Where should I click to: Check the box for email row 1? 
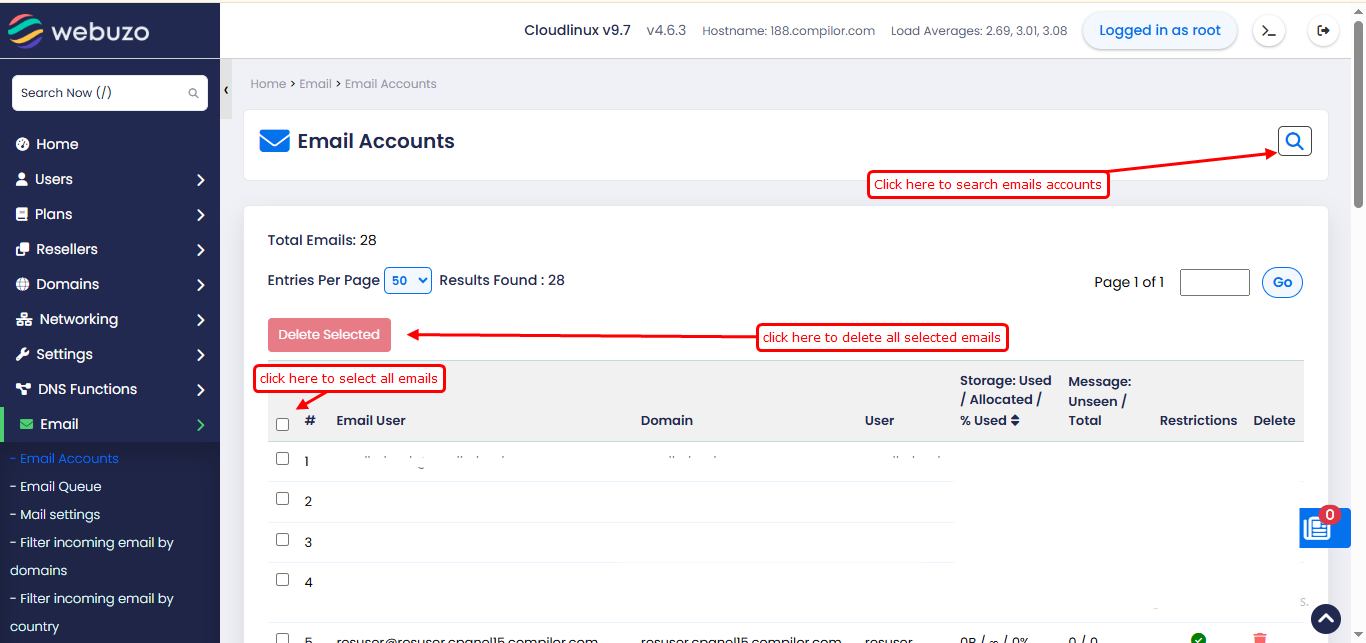tap(282, 459)
